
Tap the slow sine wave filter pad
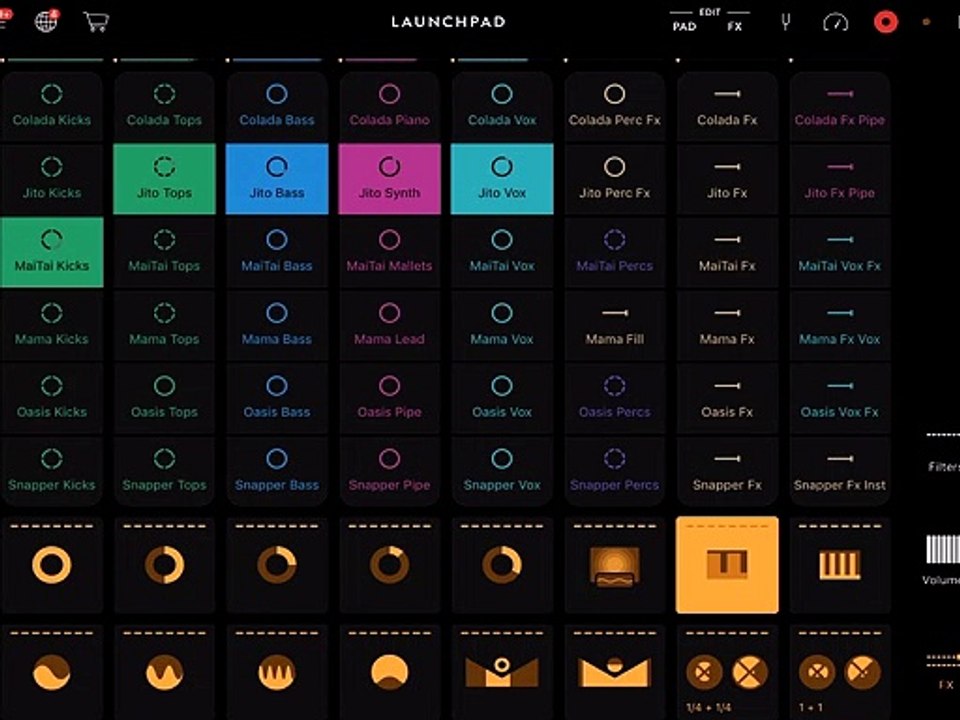coord(51,672)
